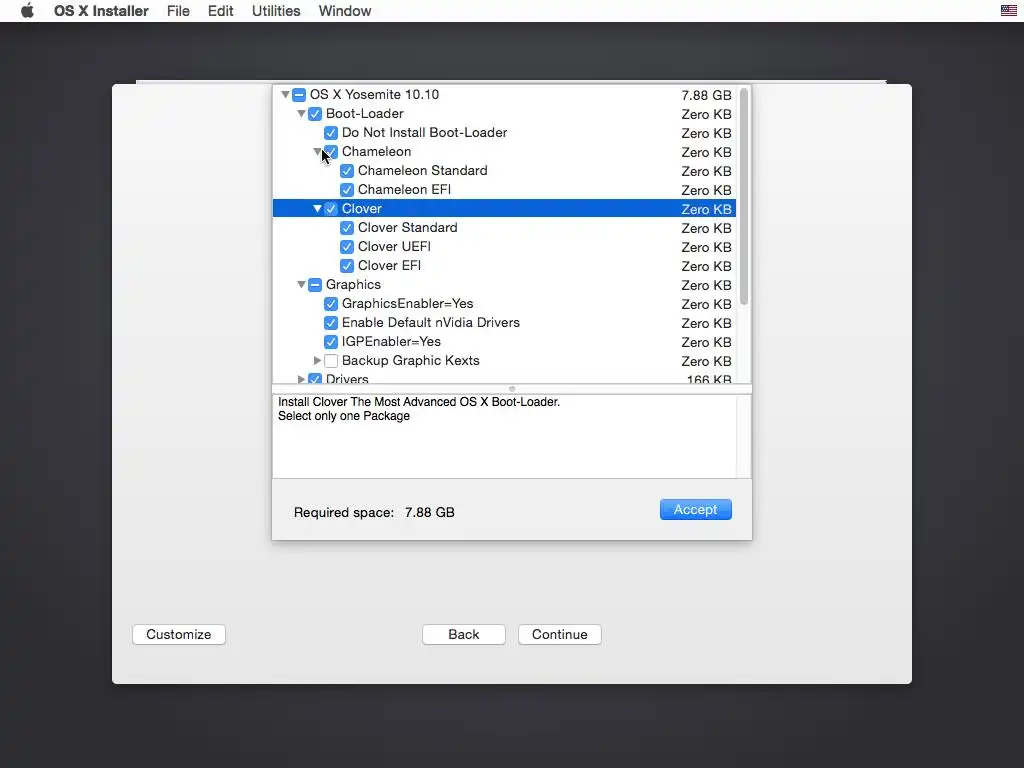Uncheck Clover UEFI checkbox
The image size is (1024, 768).
pos(347,246)
